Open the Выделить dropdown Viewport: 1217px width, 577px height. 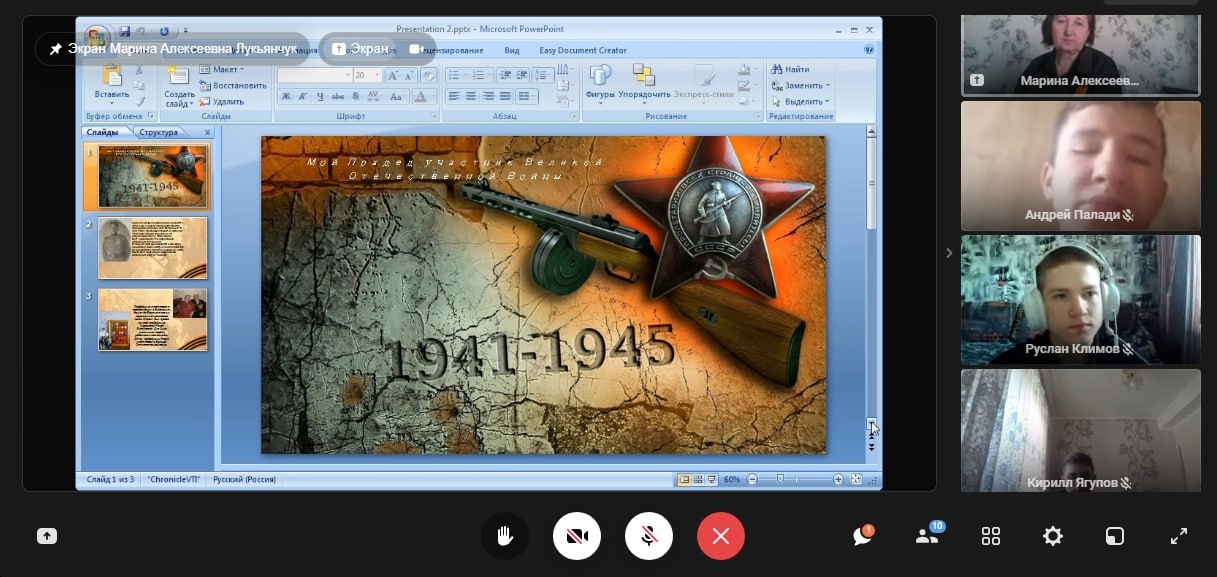coord(800,101)
